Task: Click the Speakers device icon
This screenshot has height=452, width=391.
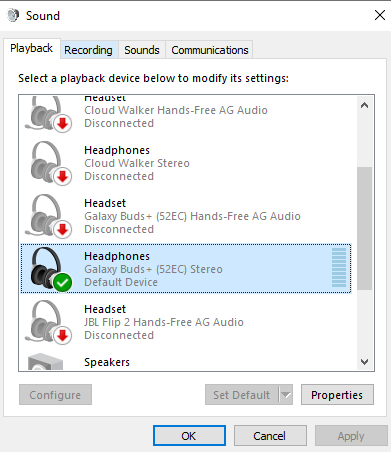Action: (x=46, y=362)
